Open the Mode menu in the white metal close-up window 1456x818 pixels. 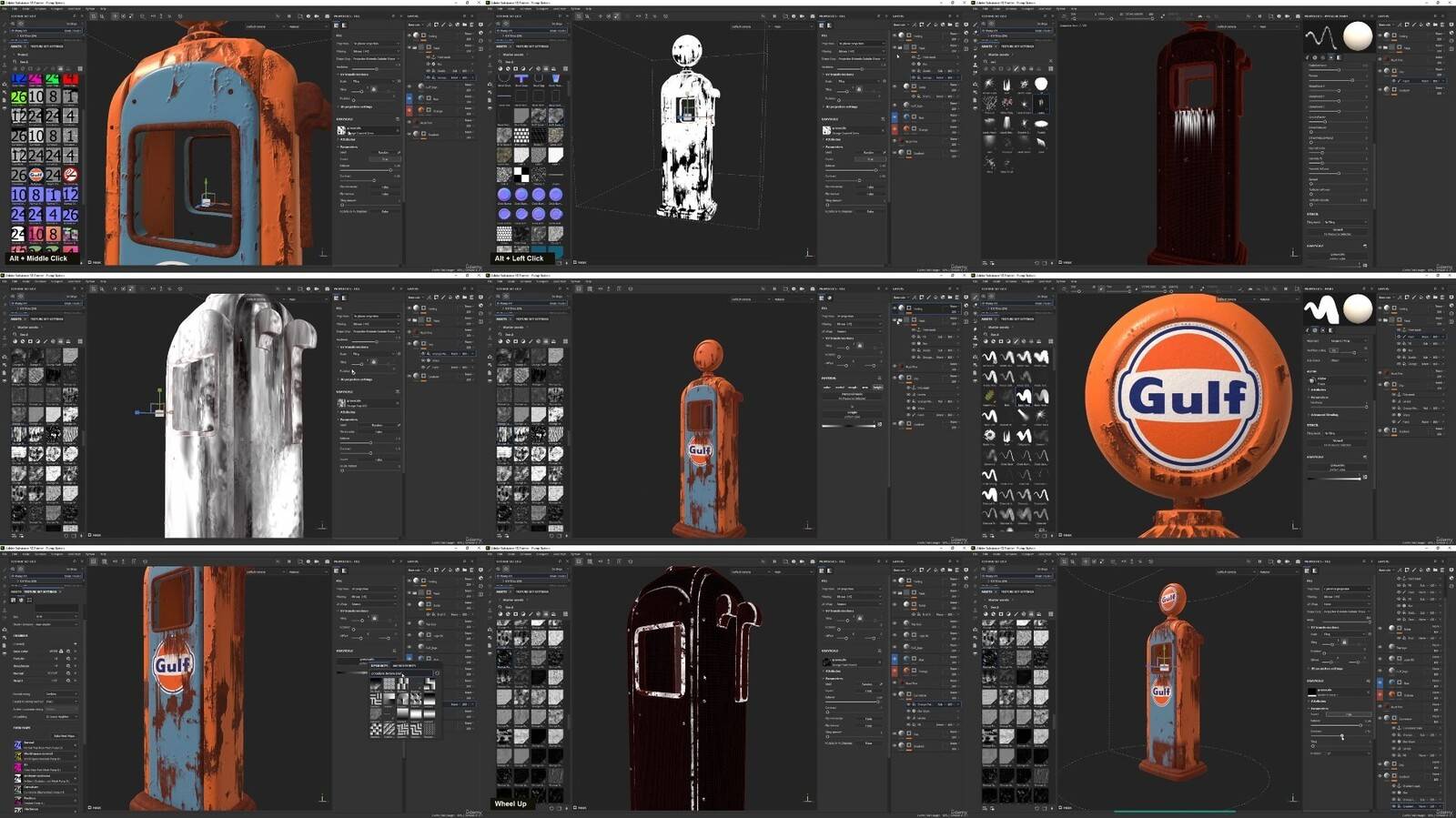click(25, 282)
